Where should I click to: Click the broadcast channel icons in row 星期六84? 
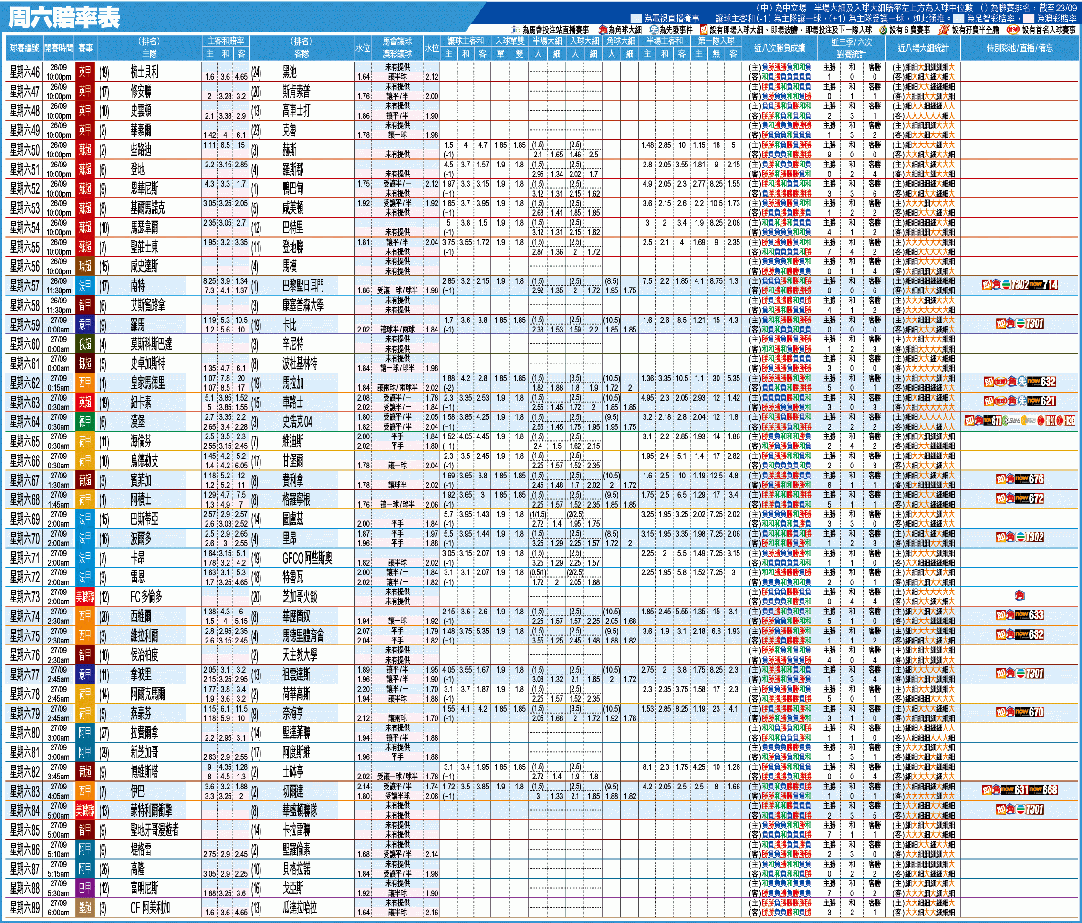tap(1020, 809)
